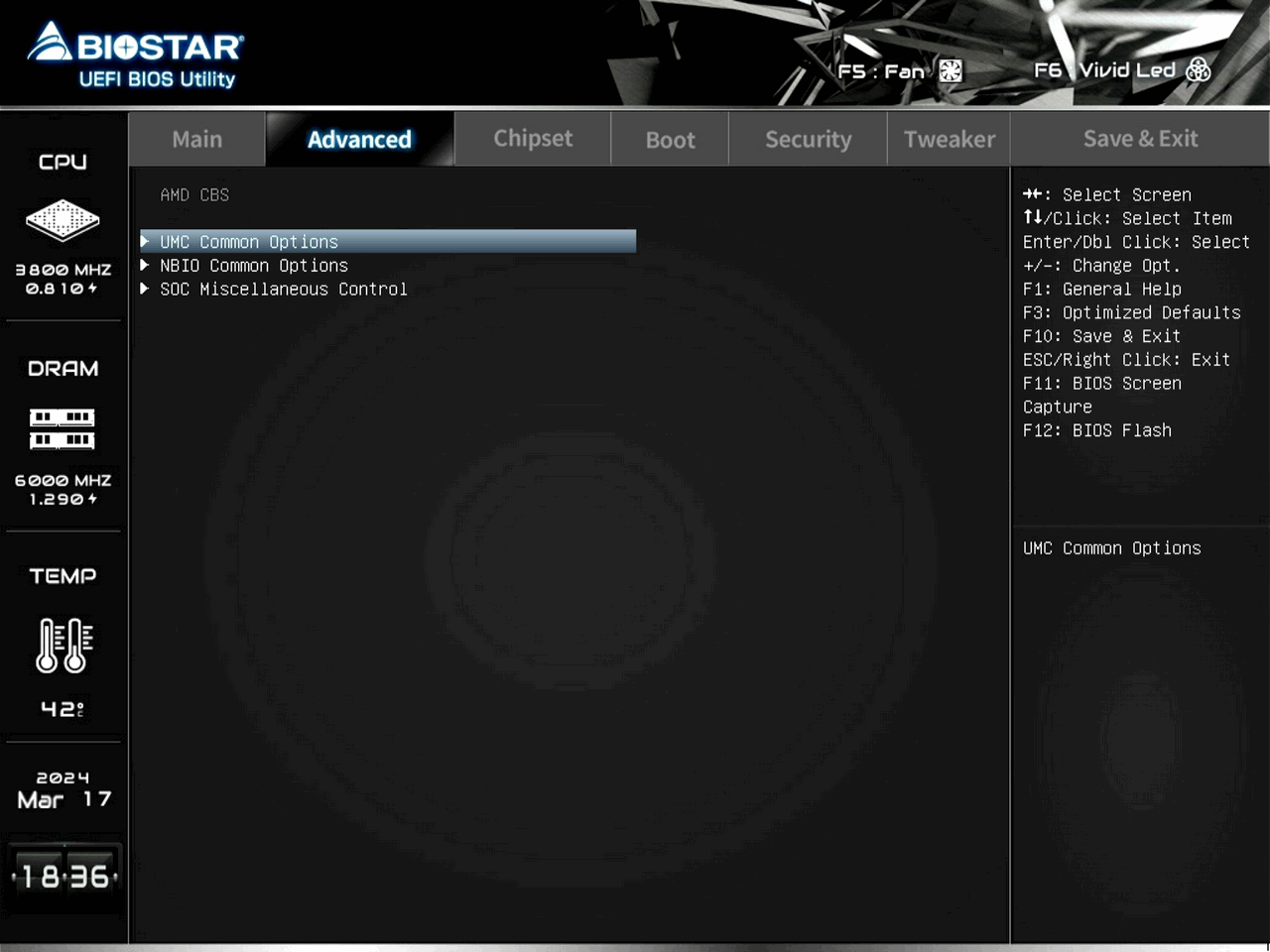Click the Vivid Led color icon

point(1199,69)
